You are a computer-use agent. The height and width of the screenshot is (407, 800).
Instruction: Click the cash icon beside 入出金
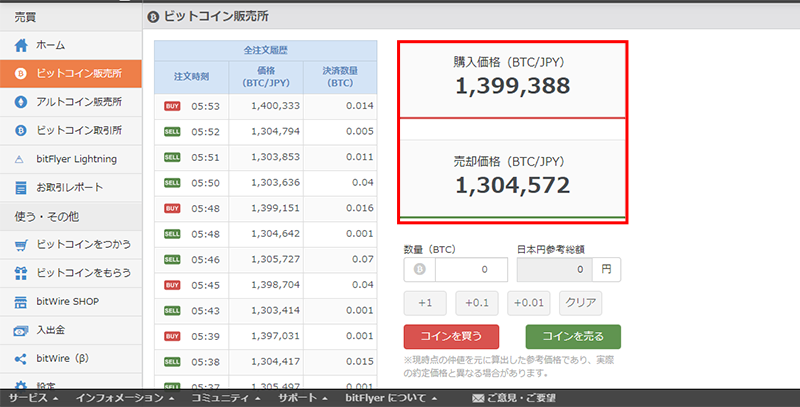click(20, 330)
